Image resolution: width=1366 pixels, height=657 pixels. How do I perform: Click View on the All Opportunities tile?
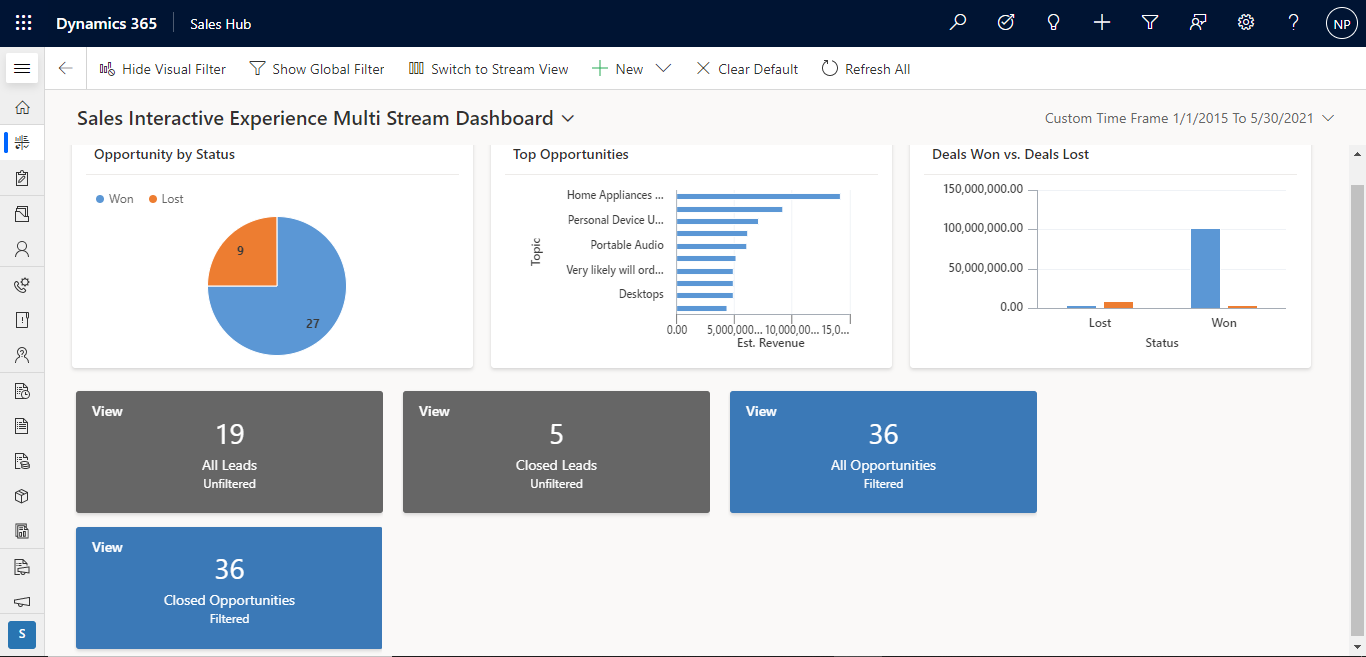[x=761, y=411]
